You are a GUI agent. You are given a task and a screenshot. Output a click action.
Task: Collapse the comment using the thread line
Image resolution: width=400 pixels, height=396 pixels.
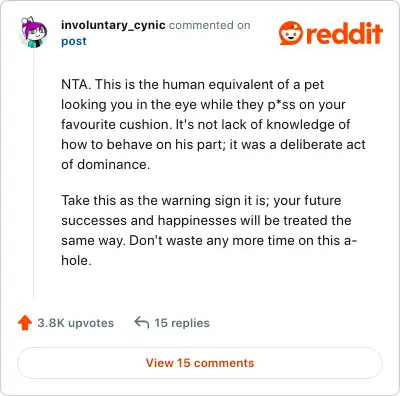coord(33,173)
